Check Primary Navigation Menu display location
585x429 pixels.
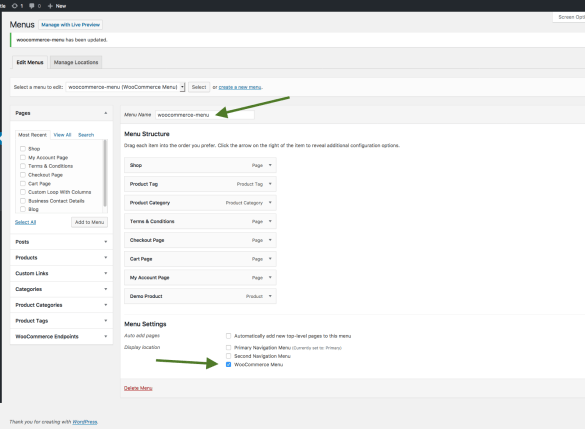pyautogui.click(x=228, y=348)
